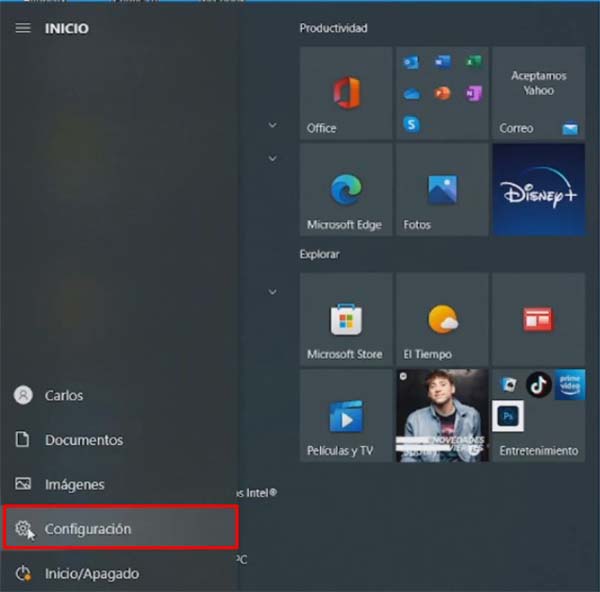Open OneDrive from the Office apps folder
The height and width of the screenshot is (592, 600).
411,93
